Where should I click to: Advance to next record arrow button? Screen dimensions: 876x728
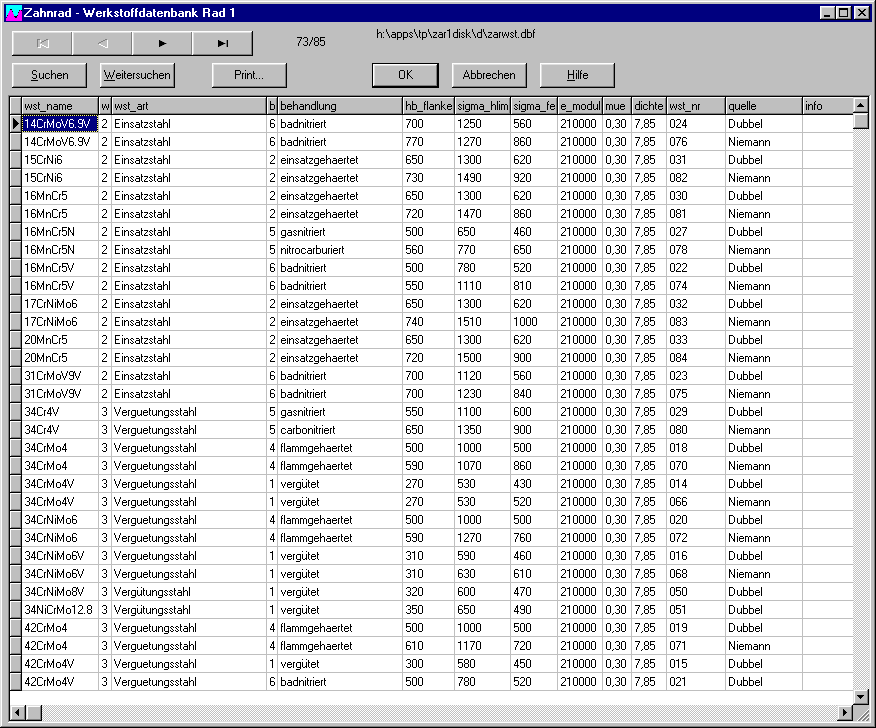tap(162, 43)
